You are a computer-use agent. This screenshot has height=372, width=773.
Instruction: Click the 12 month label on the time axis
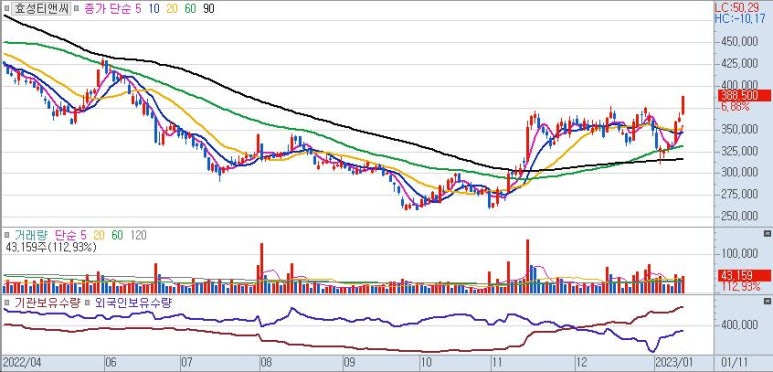click(582, 363)
